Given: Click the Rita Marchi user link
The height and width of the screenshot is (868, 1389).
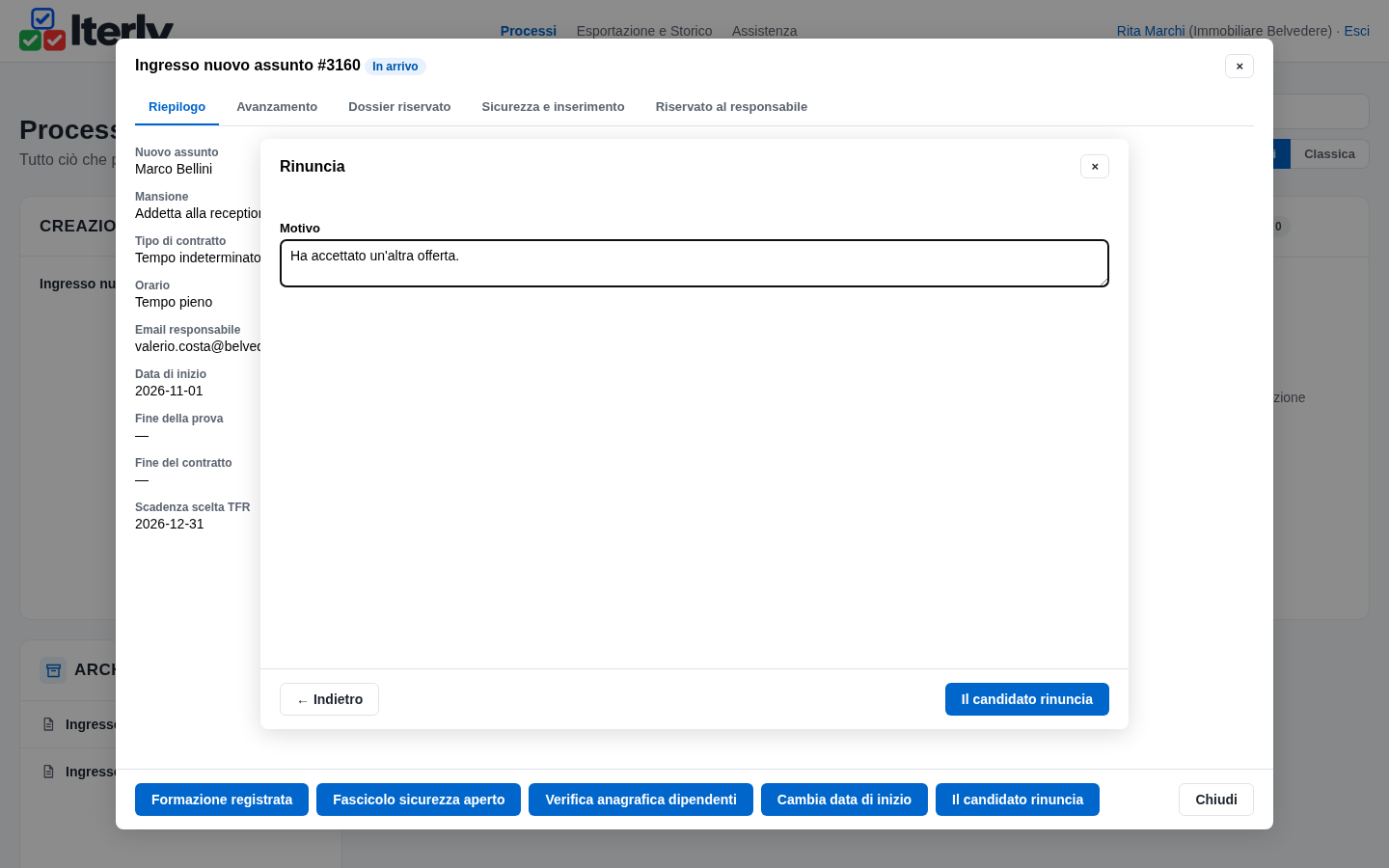Looking at the screenshot, I should coord(1151,31).
